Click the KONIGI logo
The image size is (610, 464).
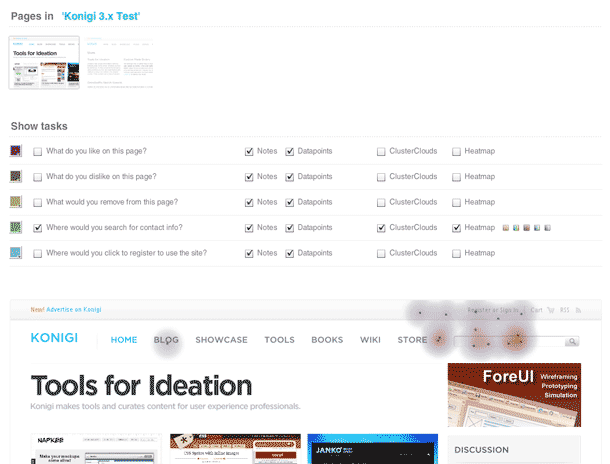[54, 338]
